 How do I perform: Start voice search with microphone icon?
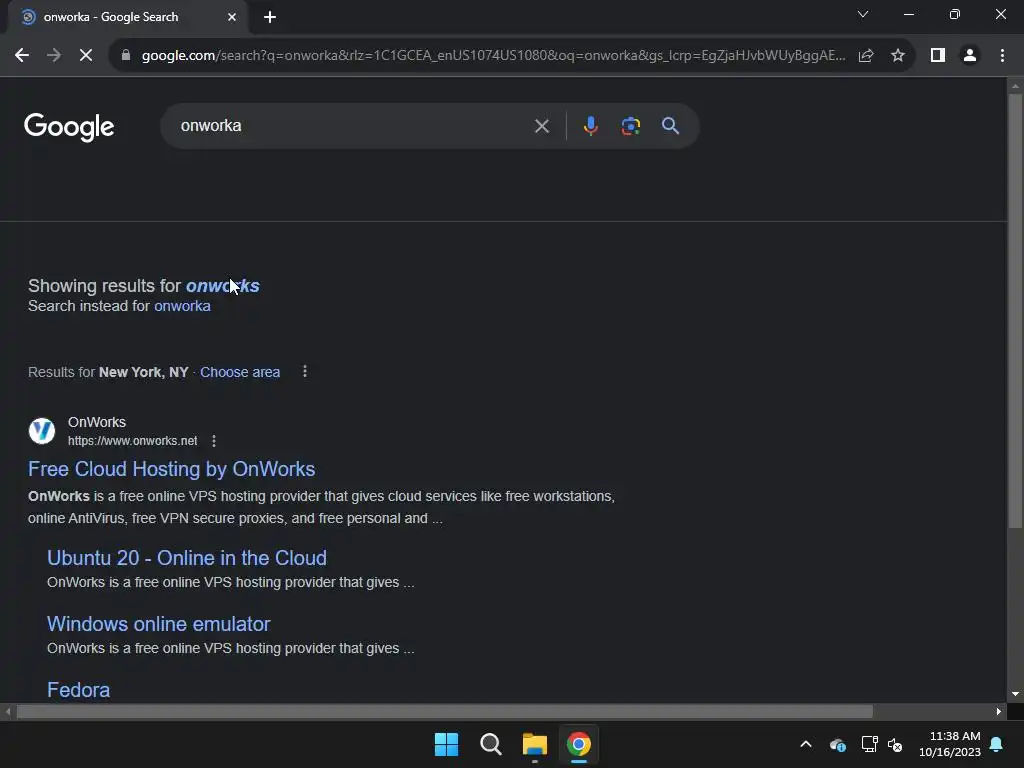click(590, 126)
